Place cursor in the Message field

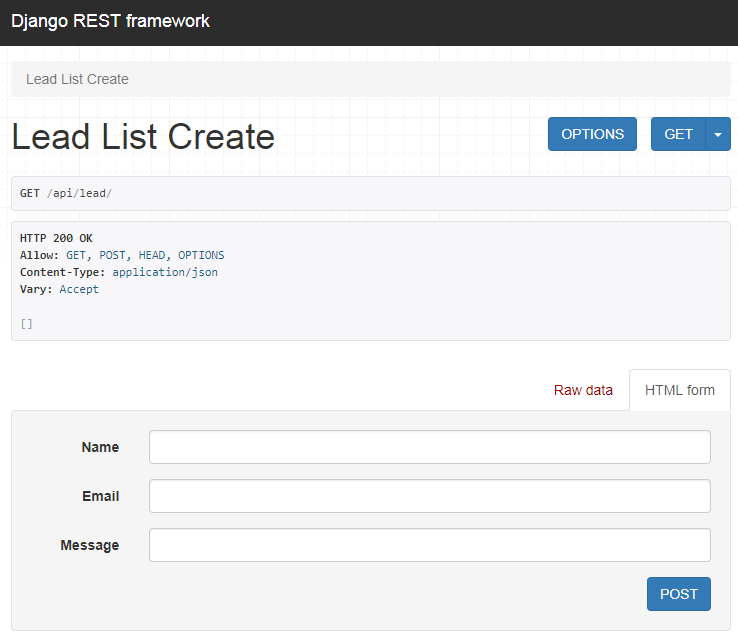tap(429, 545)
